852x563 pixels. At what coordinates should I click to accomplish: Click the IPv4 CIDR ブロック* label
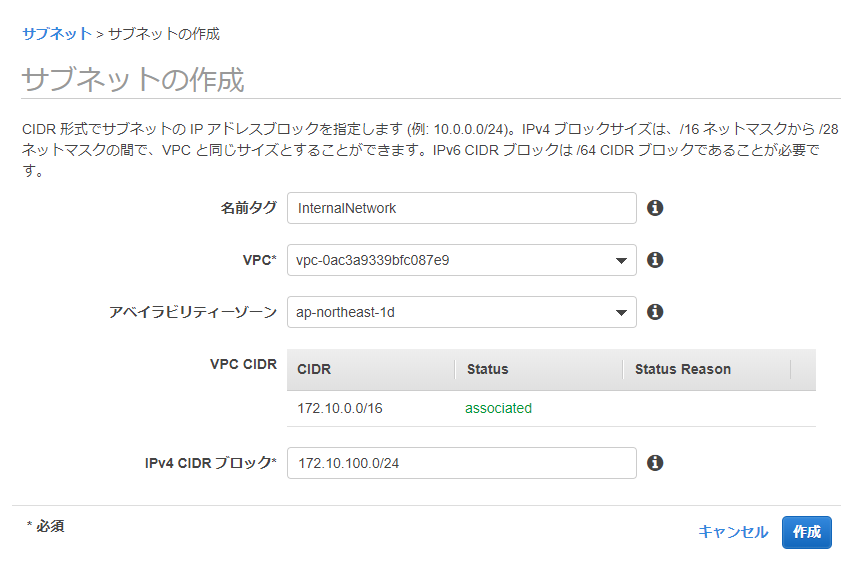pos(211,463)
